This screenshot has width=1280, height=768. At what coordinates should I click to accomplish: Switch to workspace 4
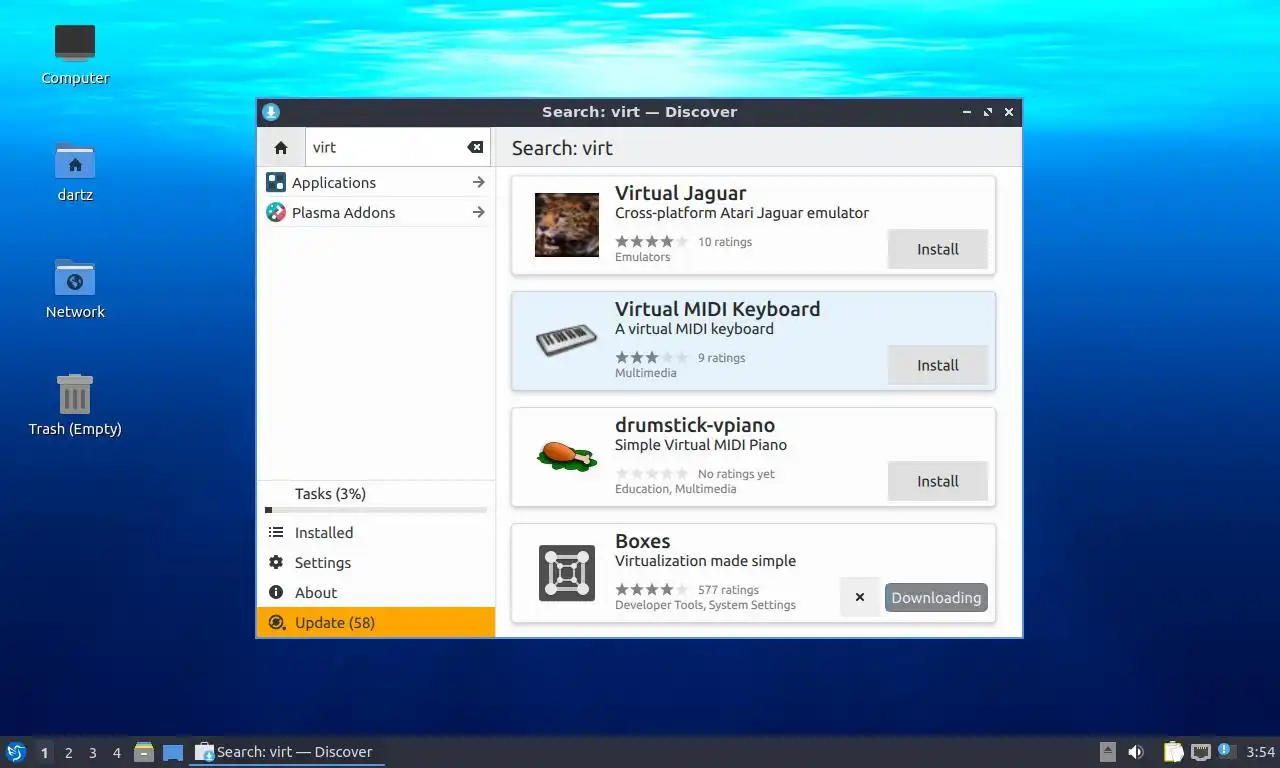116,752
